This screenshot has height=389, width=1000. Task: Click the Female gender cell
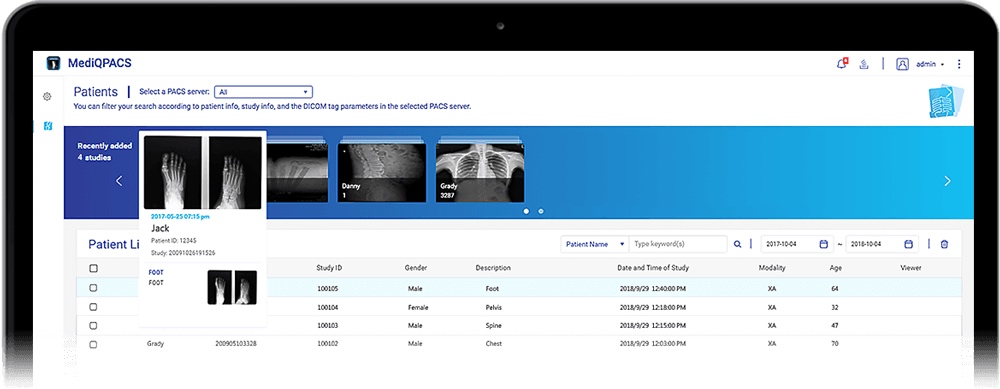tap(418, 307)
